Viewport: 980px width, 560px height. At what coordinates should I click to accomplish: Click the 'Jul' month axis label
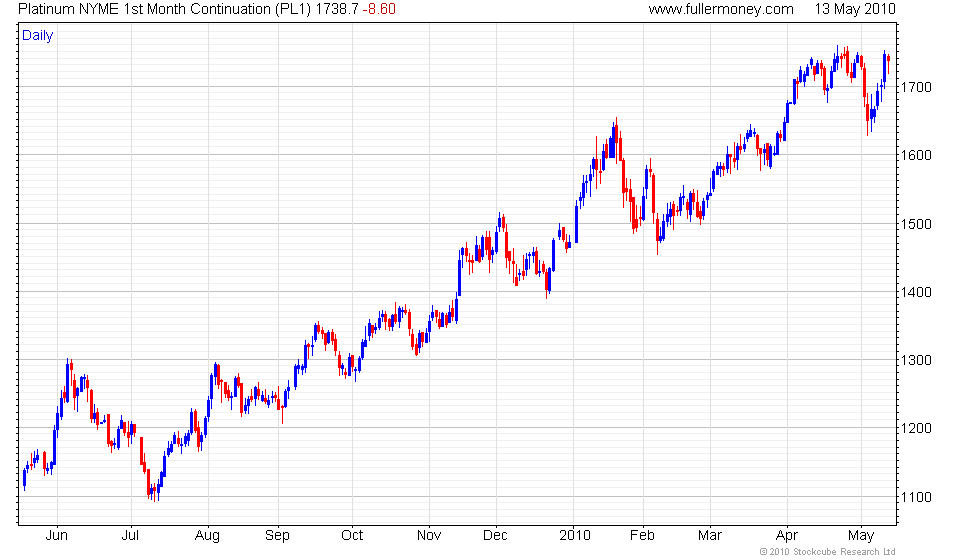click(x=130, y=536)
